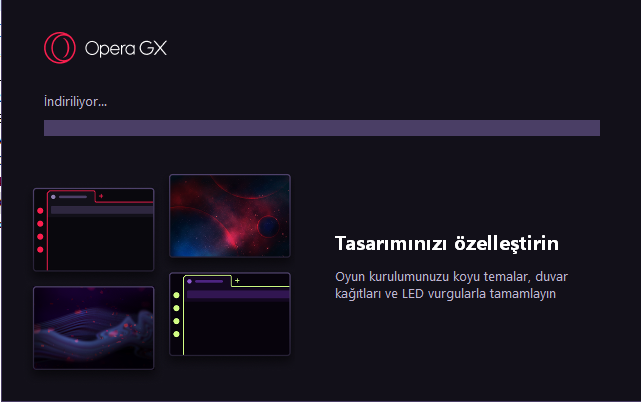Screen dimensions: 641x402
Task: Select the purple wave wallpaper thumbnail
Action: [x=94, y=328]
